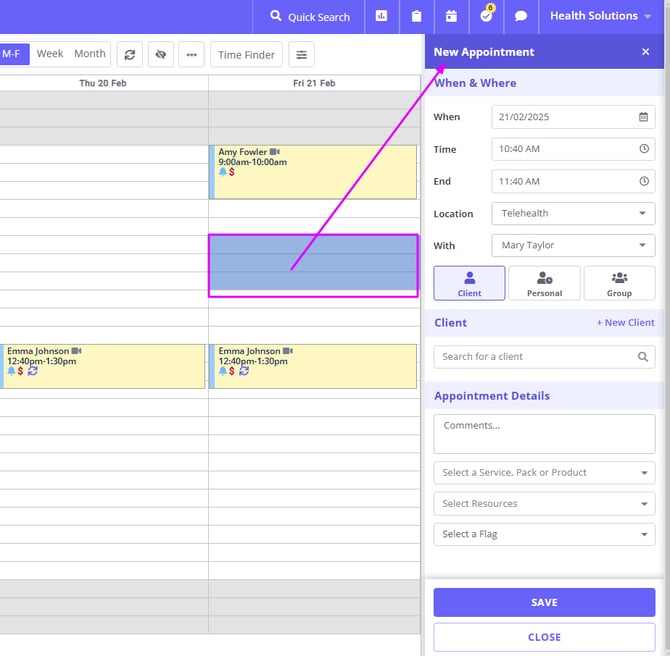This screenshot has width=670, height=656.
Task: Toggle the hide/eye-slash visibility button
Action: click(x=160, y=54)
